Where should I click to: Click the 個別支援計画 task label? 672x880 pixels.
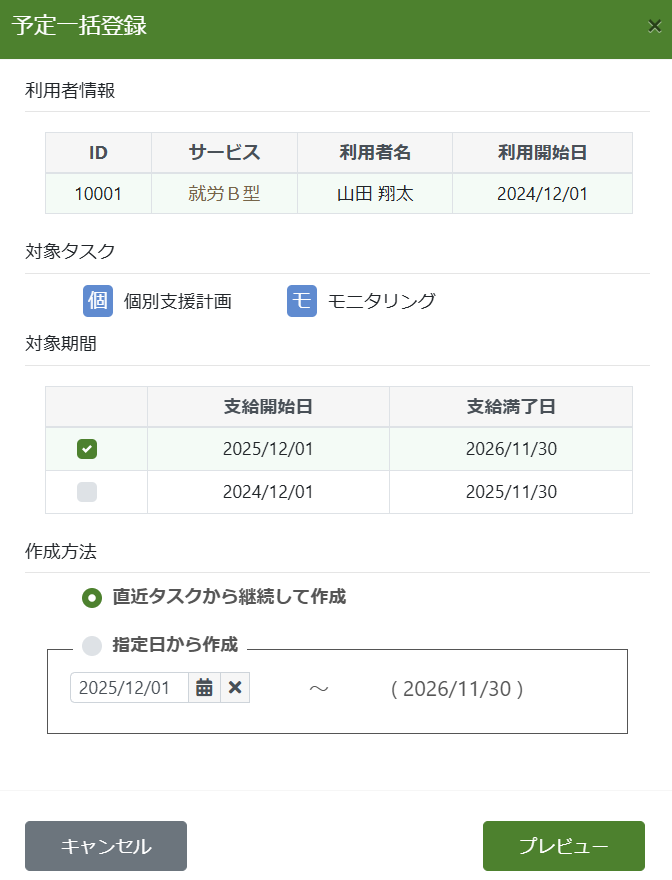click(x=177, y=301)
